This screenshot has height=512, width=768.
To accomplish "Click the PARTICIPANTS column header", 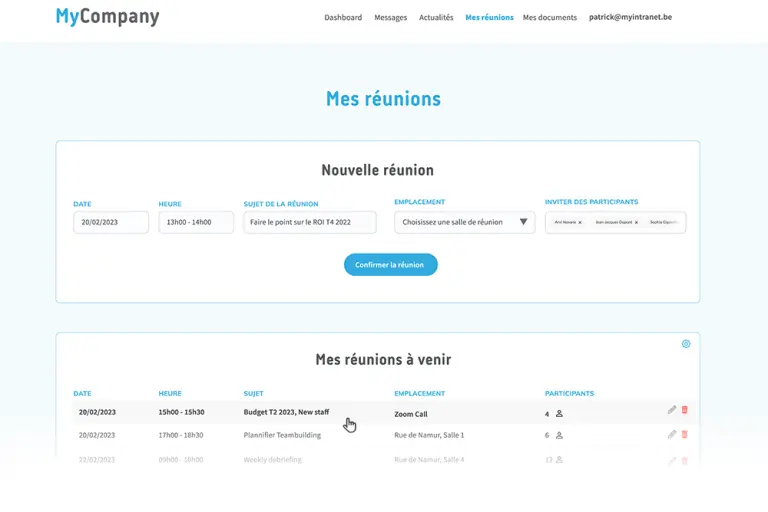I will point(569,393).
